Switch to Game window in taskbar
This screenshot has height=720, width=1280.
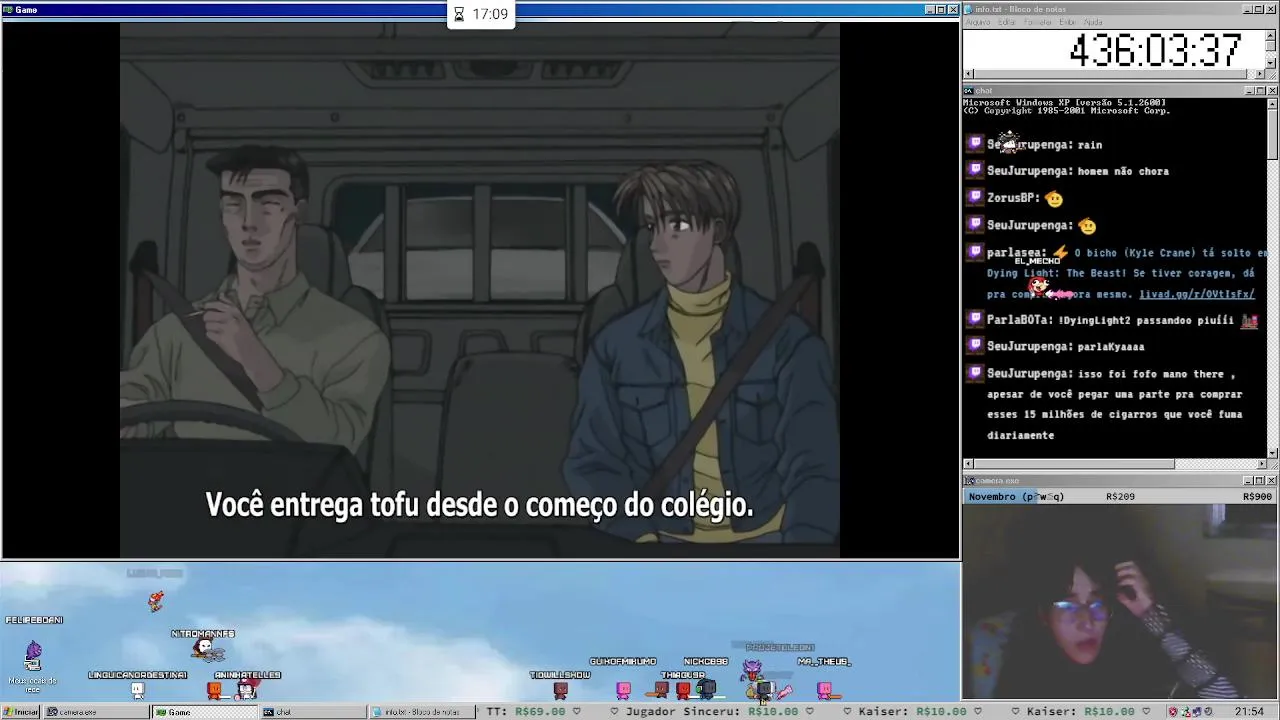[204, 712]
